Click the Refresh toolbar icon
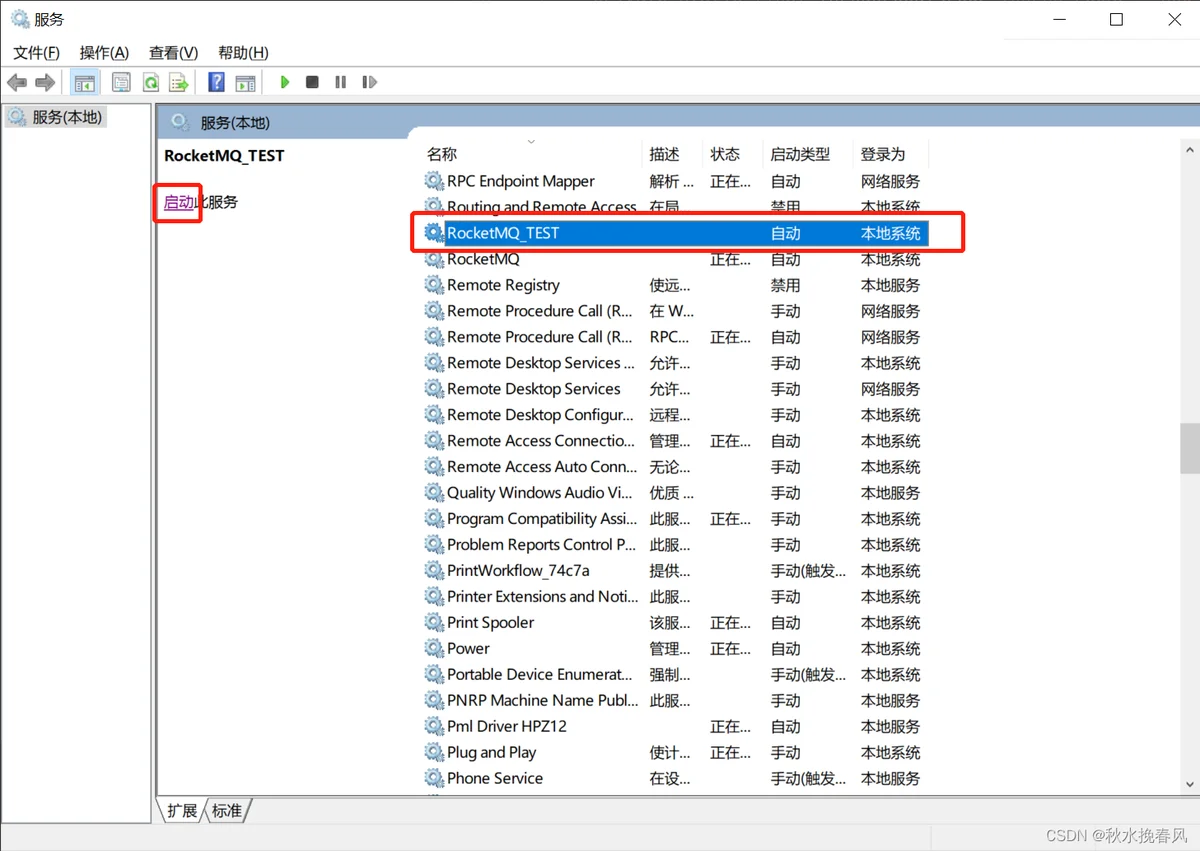The width and height of the screenshot is (1200, 851). (151, 82)
